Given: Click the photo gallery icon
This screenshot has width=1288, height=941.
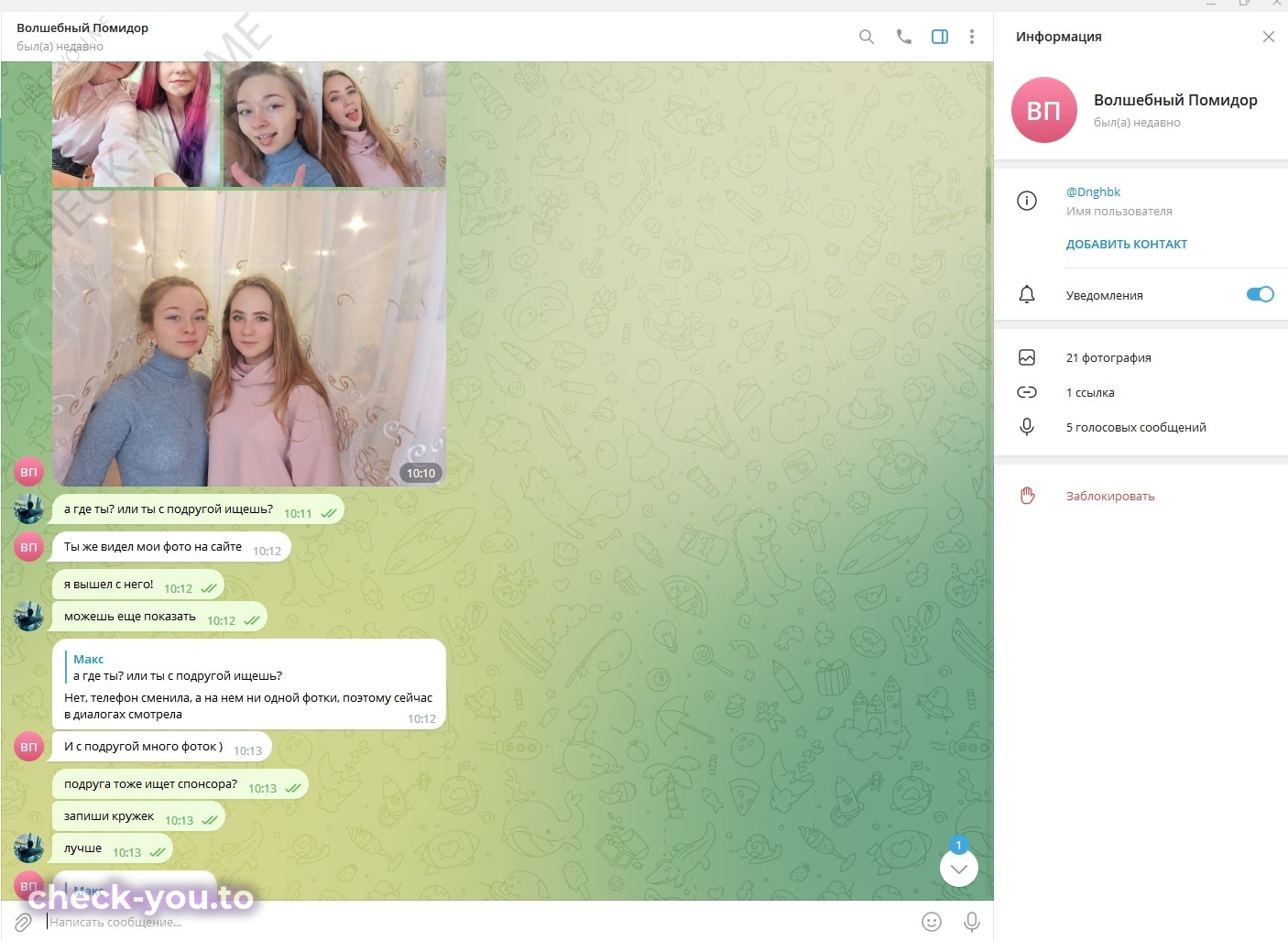Looking at the screenshot, I should click(1027, 357).
